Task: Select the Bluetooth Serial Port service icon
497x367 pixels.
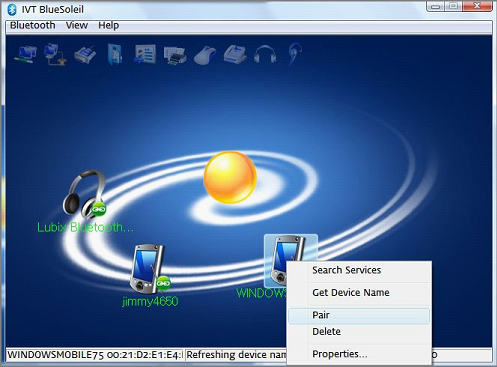Action: point(85,55)
